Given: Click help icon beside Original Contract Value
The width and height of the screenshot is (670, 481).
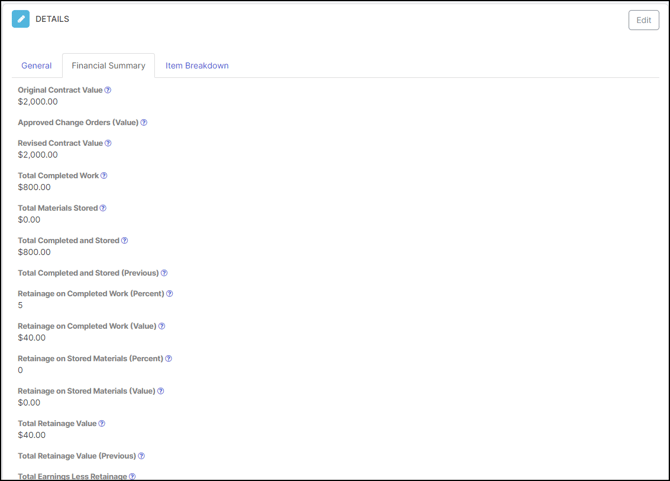Looking at the screenshot, I should pos(108,90).
